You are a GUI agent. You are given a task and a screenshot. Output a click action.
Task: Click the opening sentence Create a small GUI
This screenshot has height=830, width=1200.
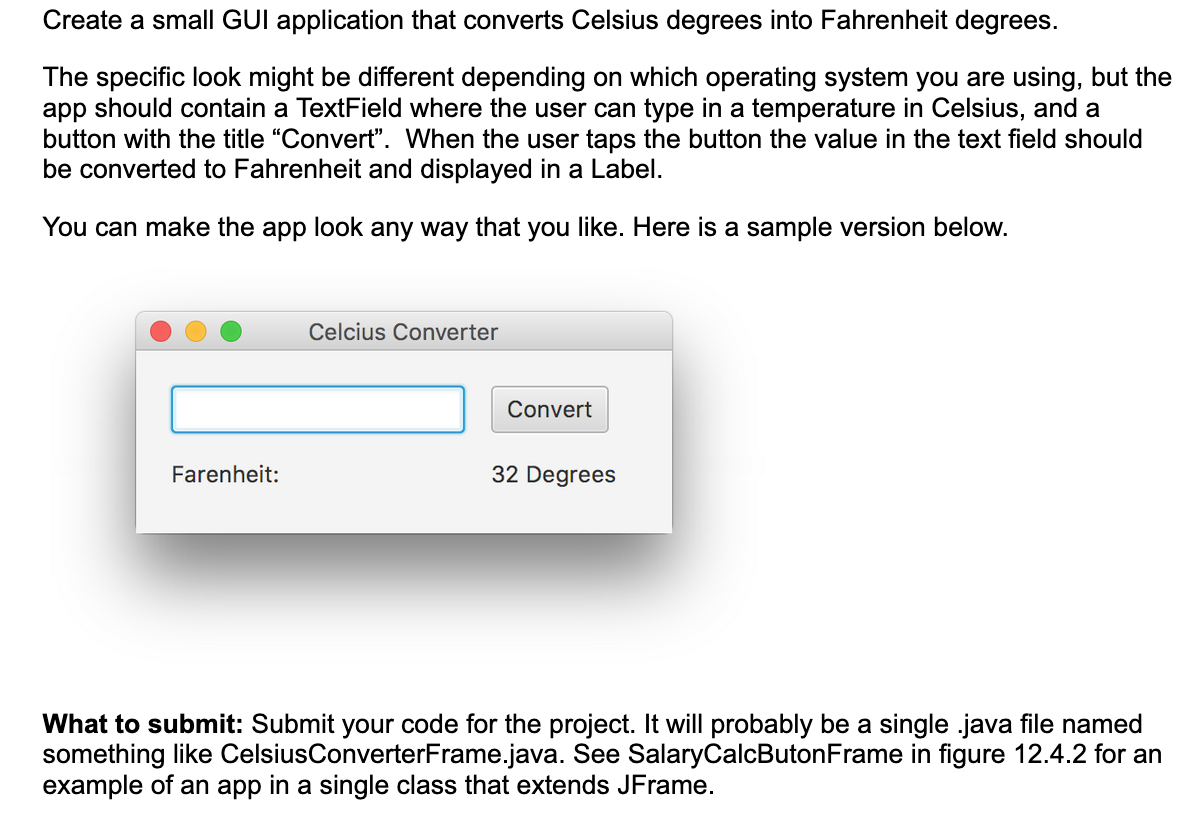tap(549, 21)
